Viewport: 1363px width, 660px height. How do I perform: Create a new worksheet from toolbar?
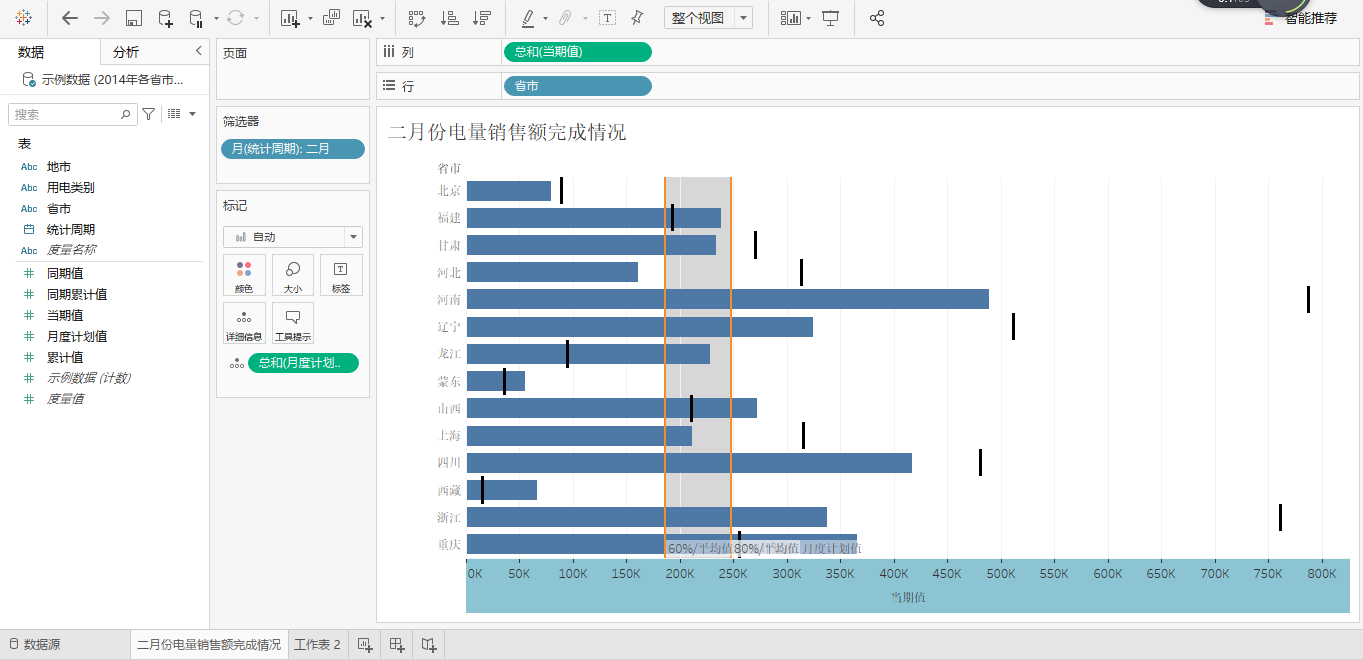290,18
